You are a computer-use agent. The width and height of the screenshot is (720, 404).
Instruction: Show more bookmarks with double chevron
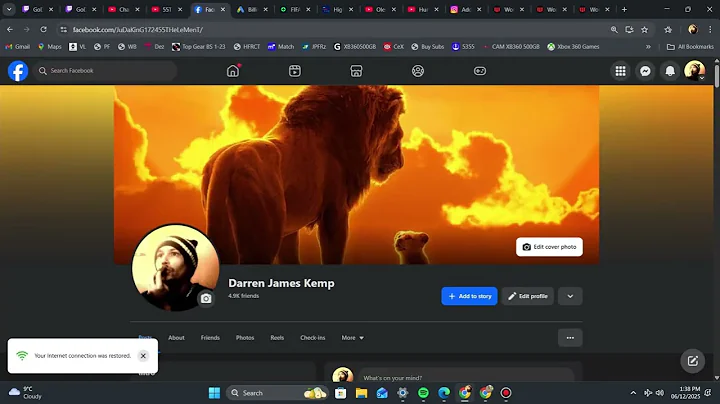click(648, 46)
